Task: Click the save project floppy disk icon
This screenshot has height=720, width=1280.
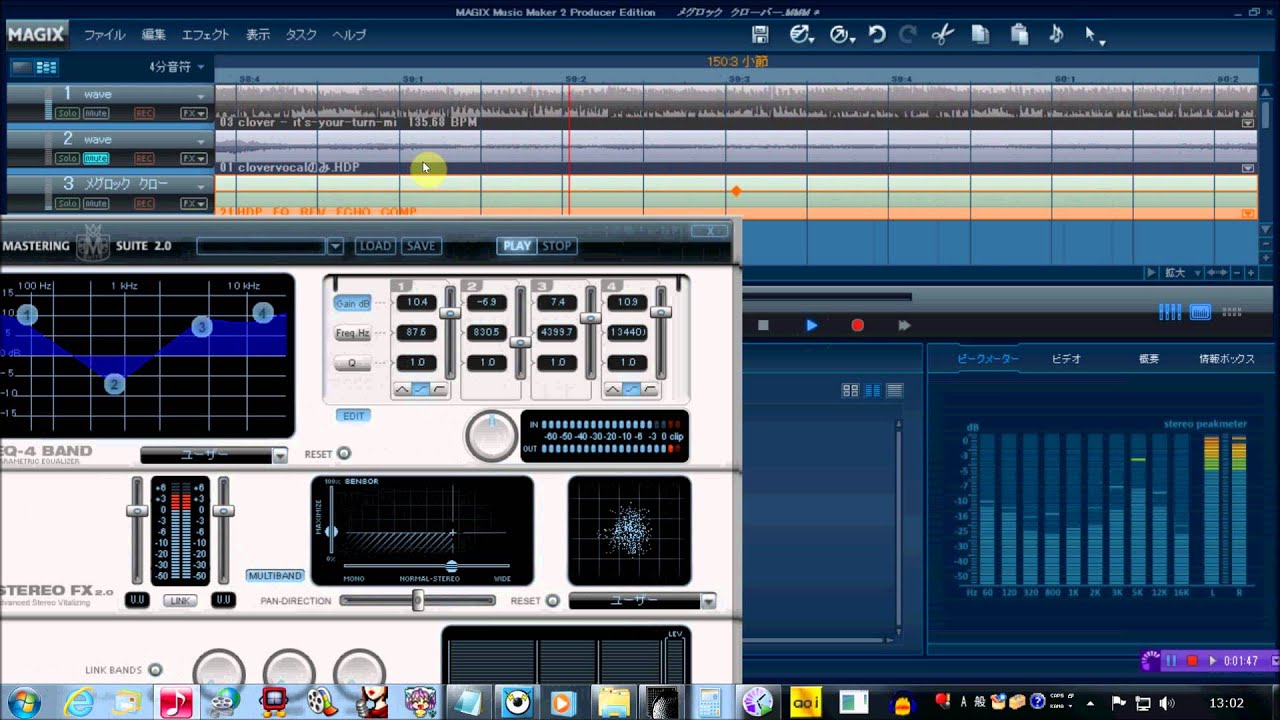Action: coord(760,35)
